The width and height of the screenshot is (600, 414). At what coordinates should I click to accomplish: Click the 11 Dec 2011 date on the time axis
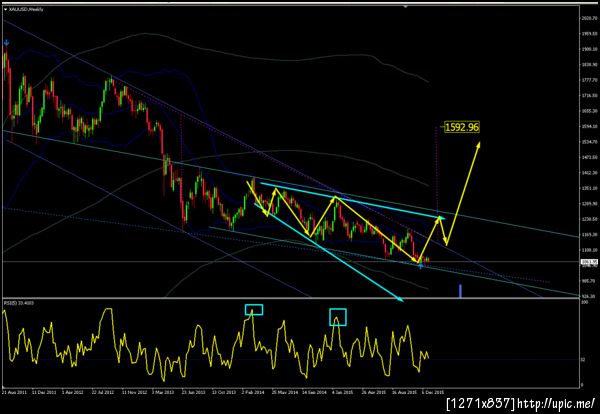click(43, 393)
